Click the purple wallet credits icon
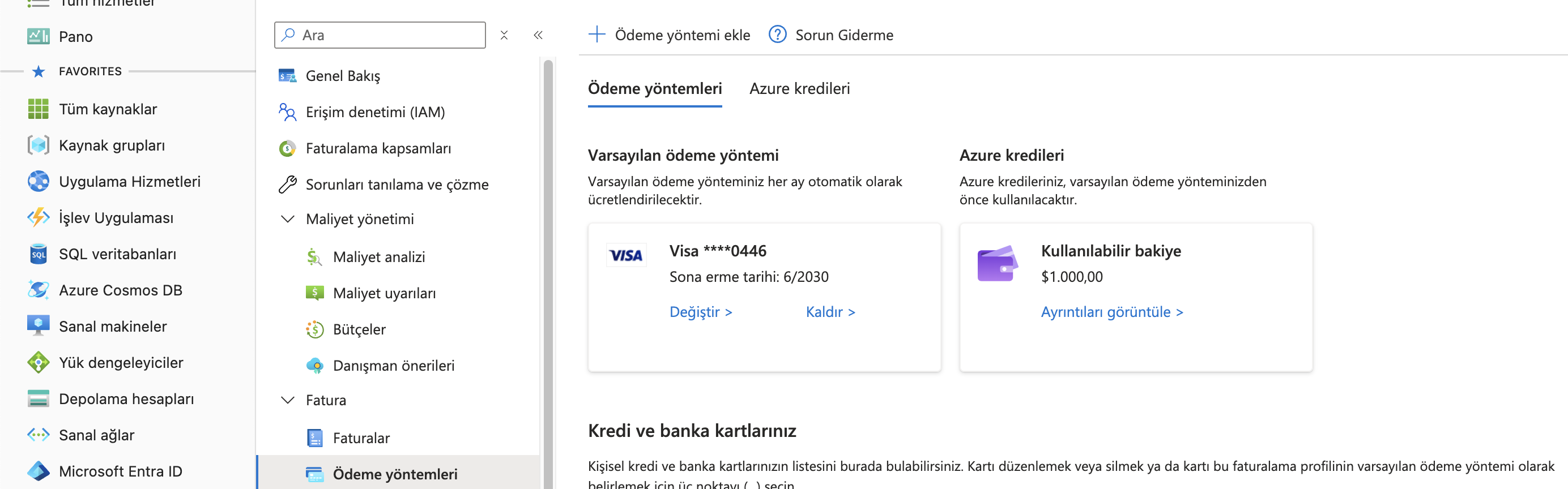 point(997,263)
